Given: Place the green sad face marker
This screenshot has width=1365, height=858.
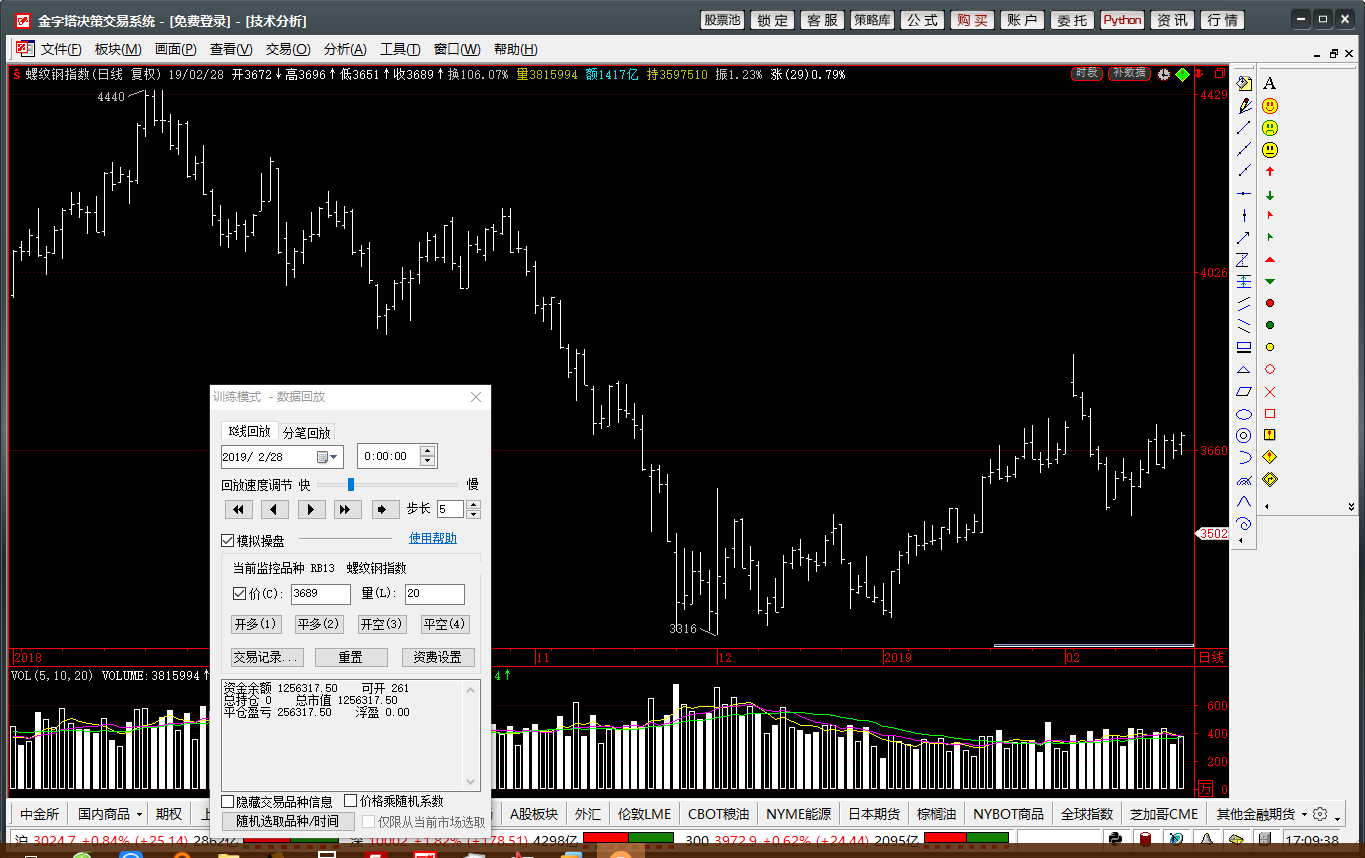Looking at the screenshot, I should 1269,128.
